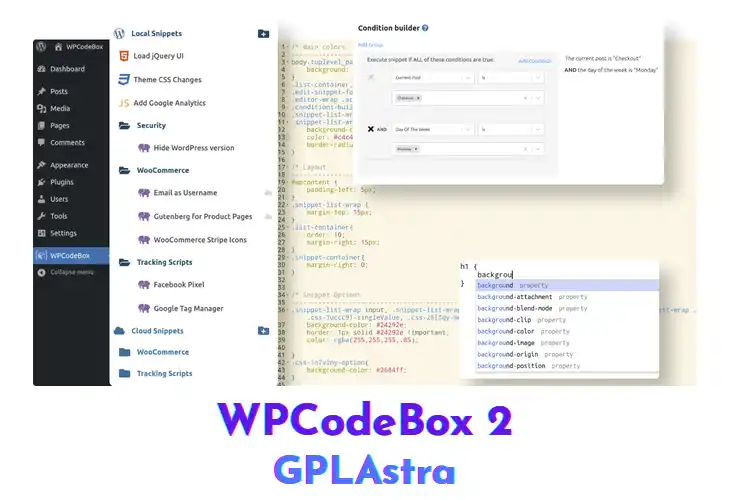
Task: Open the Gutenberg for Product Pages snippet
Action: point(203,216)
